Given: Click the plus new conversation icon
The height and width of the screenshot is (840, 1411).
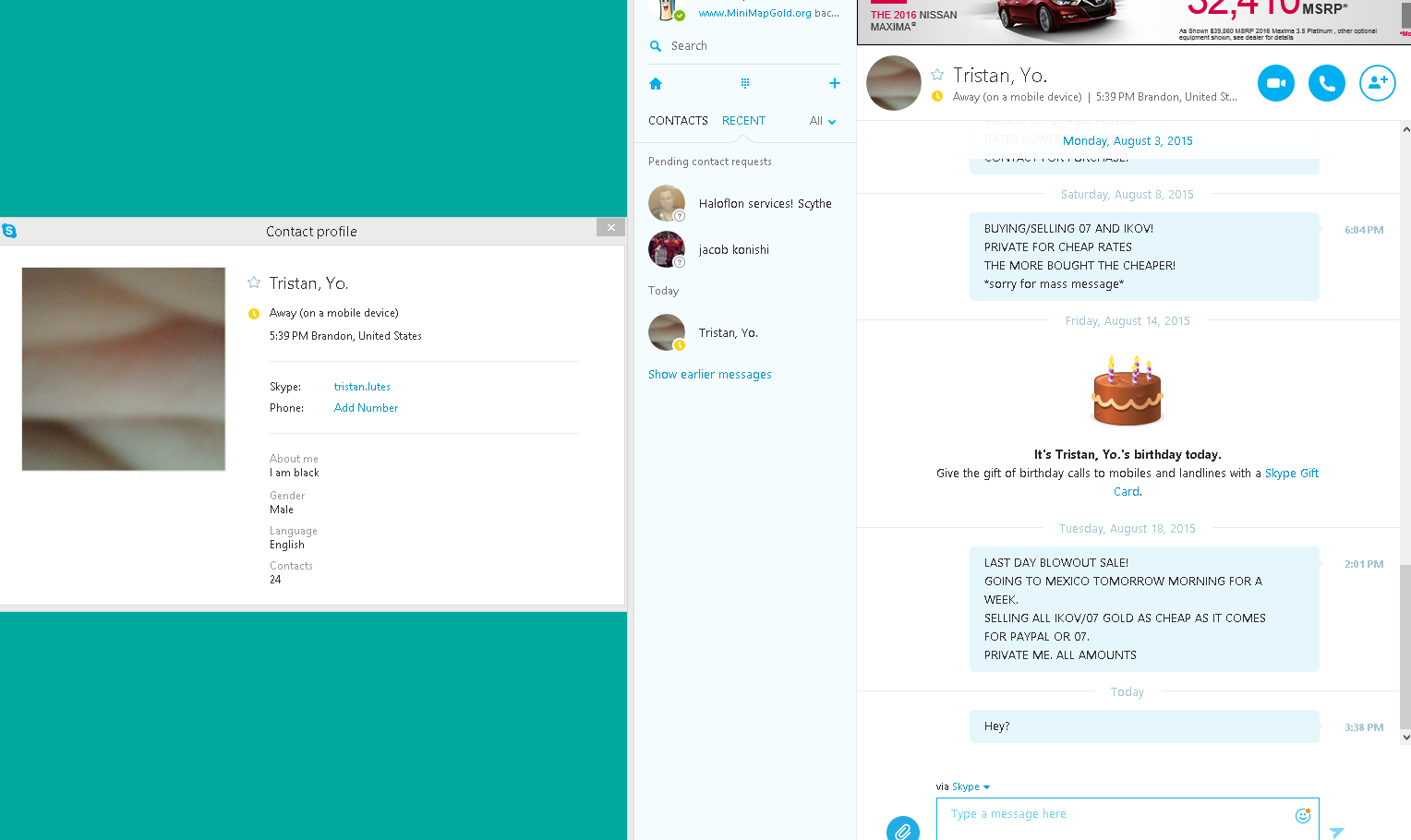Looking at the screenshot, I should pyautogui.click(x=835, y=83).
